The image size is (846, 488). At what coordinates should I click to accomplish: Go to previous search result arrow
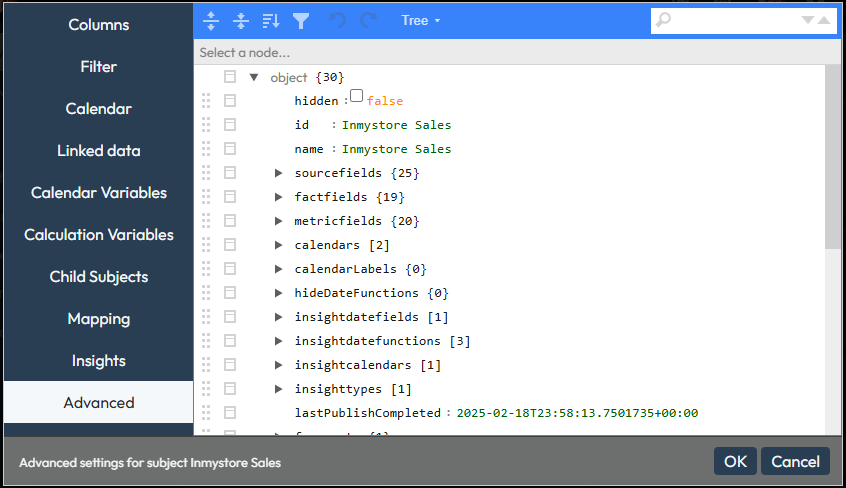click(x=824, y=20)
